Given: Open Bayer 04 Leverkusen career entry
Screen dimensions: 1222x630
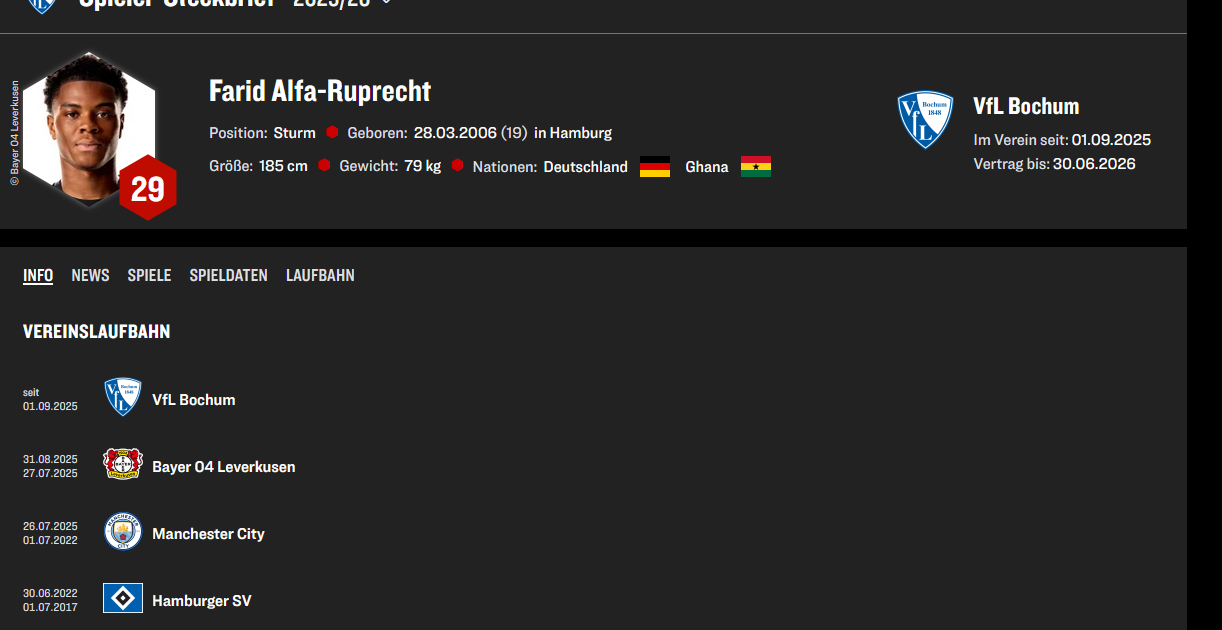Looking at the screenshot, I should 223,467.
